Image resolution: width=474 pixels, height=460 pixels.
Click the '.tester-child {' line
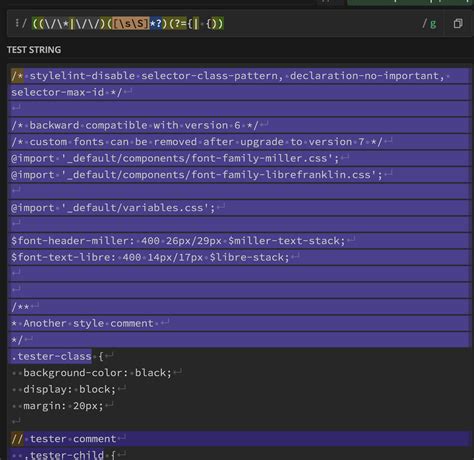click(70, 455)
